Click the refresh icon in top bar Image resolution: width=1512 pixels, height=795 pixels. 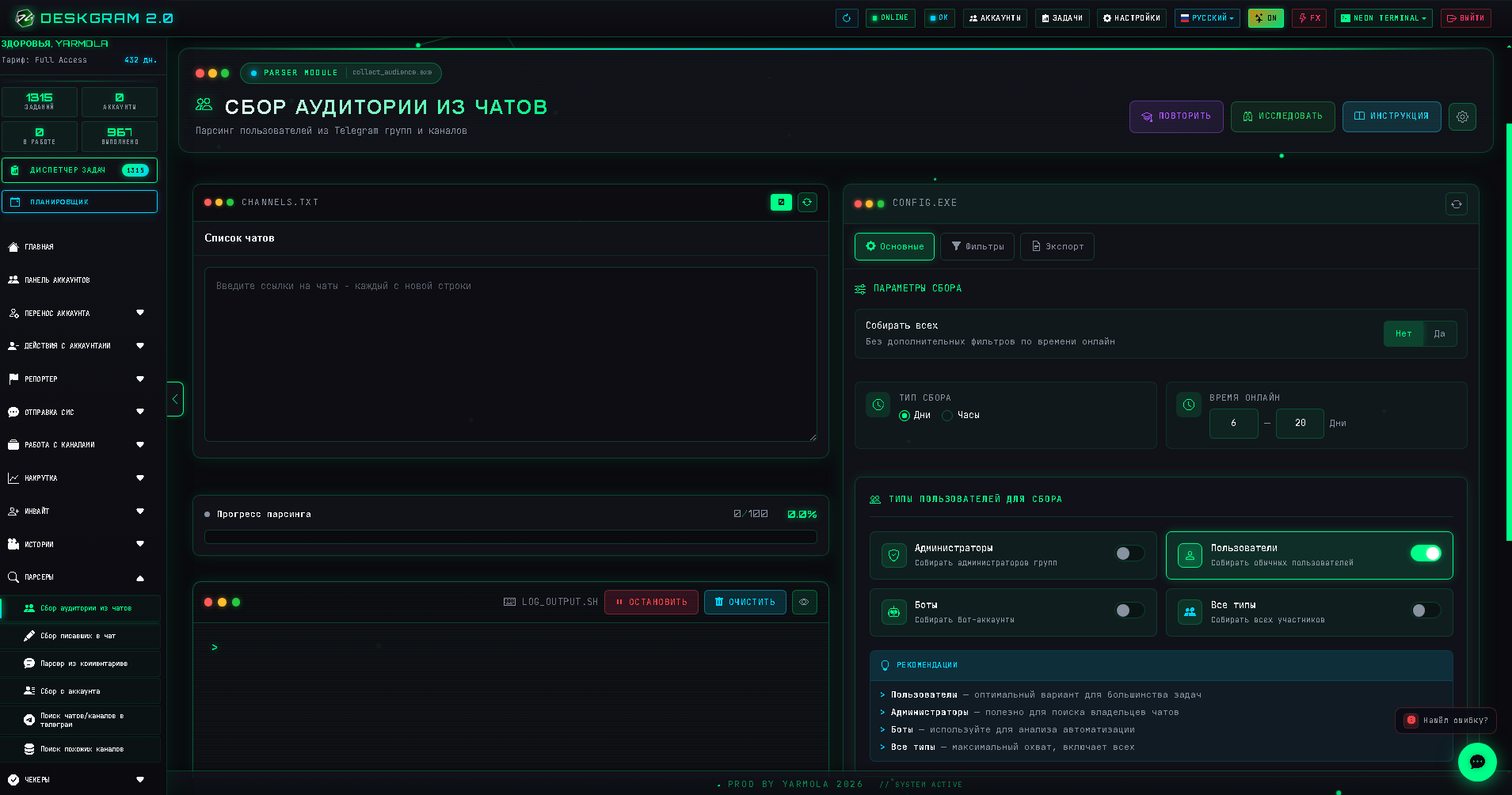(847, 18)
